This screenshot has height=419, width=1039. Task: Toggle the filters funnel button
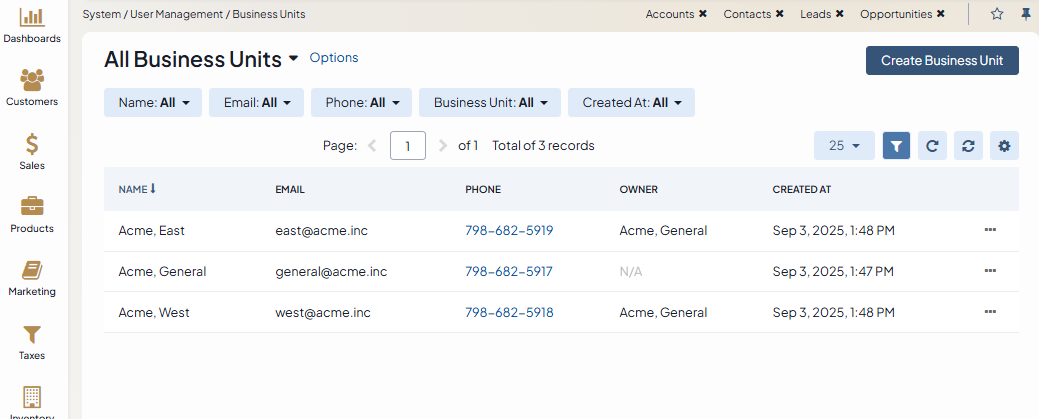(x=896, y=146)
